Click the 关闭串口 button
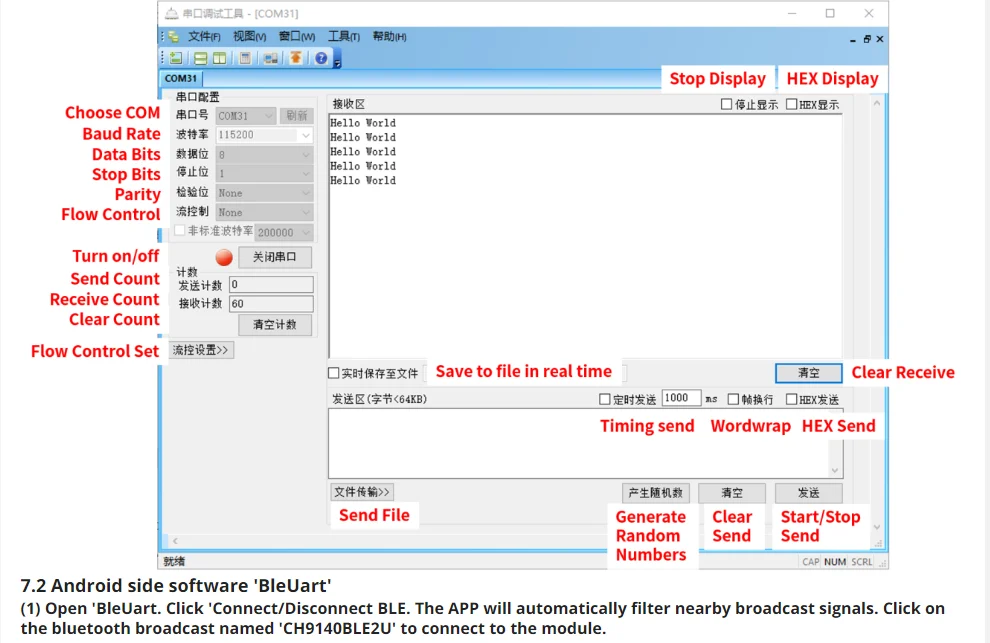Image resolution: width=990 pixels, height=643 pixels. (x=275, y=257)
